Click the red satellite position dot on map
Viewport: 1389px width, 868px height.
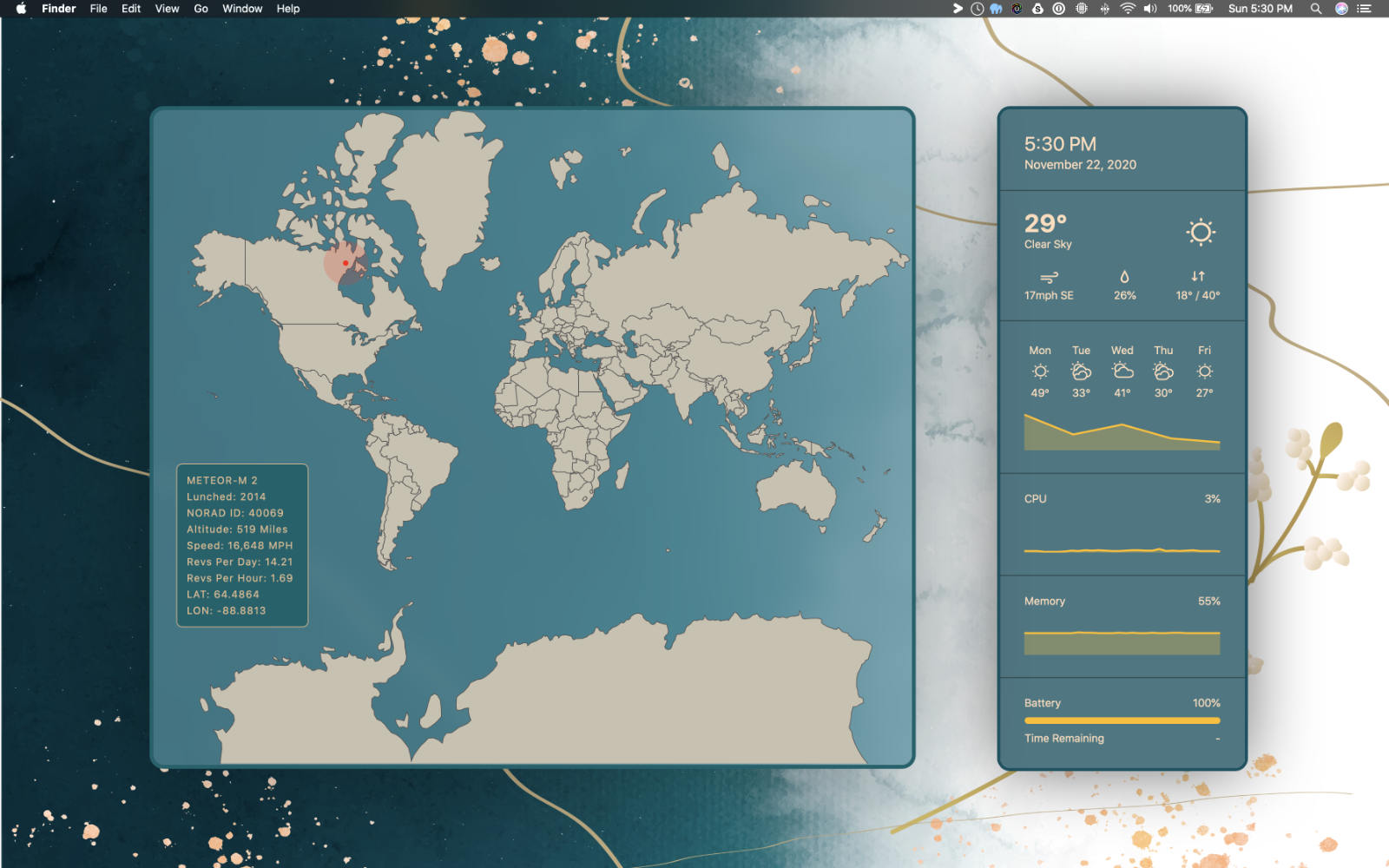pyautogui.click(x=346, y=263)
